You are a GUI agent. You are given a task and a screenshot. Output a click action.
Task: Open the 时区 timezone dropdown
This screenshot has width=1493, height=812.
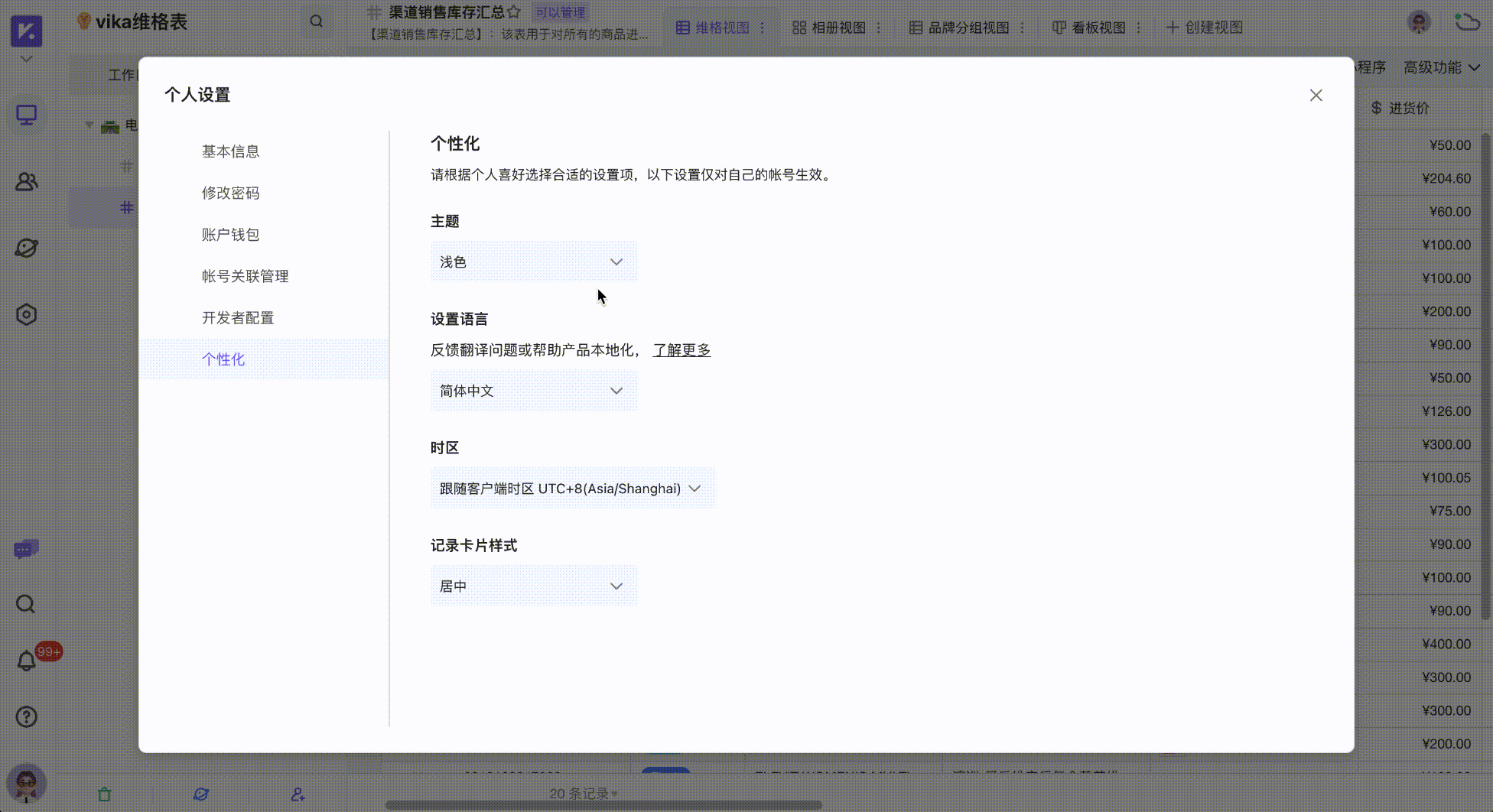(572, 488)
